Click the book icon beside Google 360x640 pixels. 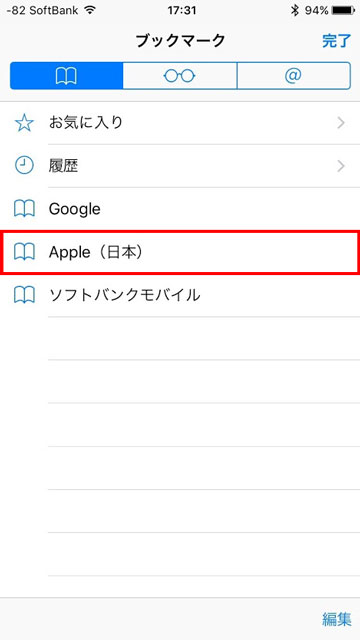click(x=24, y=209)
